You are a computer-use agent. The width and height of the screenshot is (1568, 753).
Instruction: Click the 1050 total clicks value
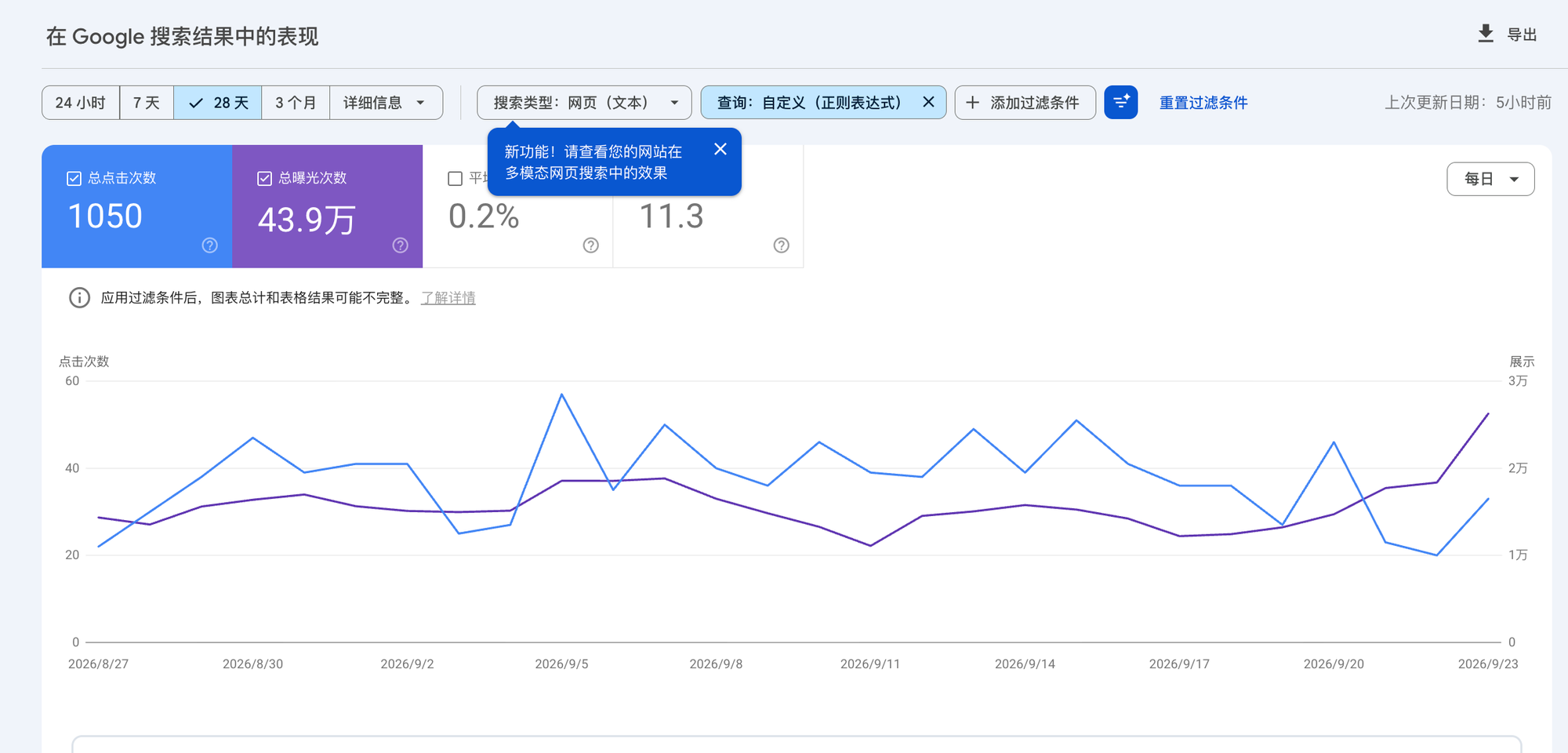[x=105, y=216]
